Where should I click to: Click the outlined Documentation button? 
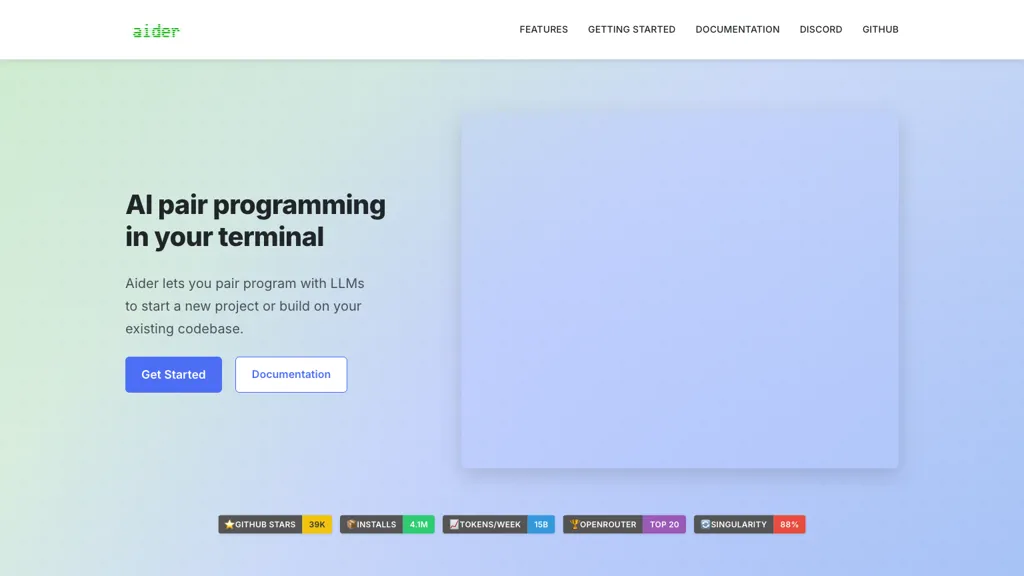pyautogui.click(x=291, y=375)
